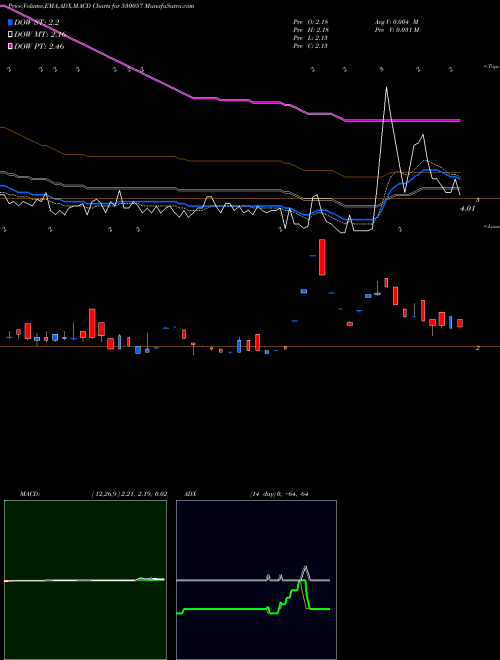Click the '<Tops' marker label
This screenshot has width=500, height=660.
click(491, 67)
